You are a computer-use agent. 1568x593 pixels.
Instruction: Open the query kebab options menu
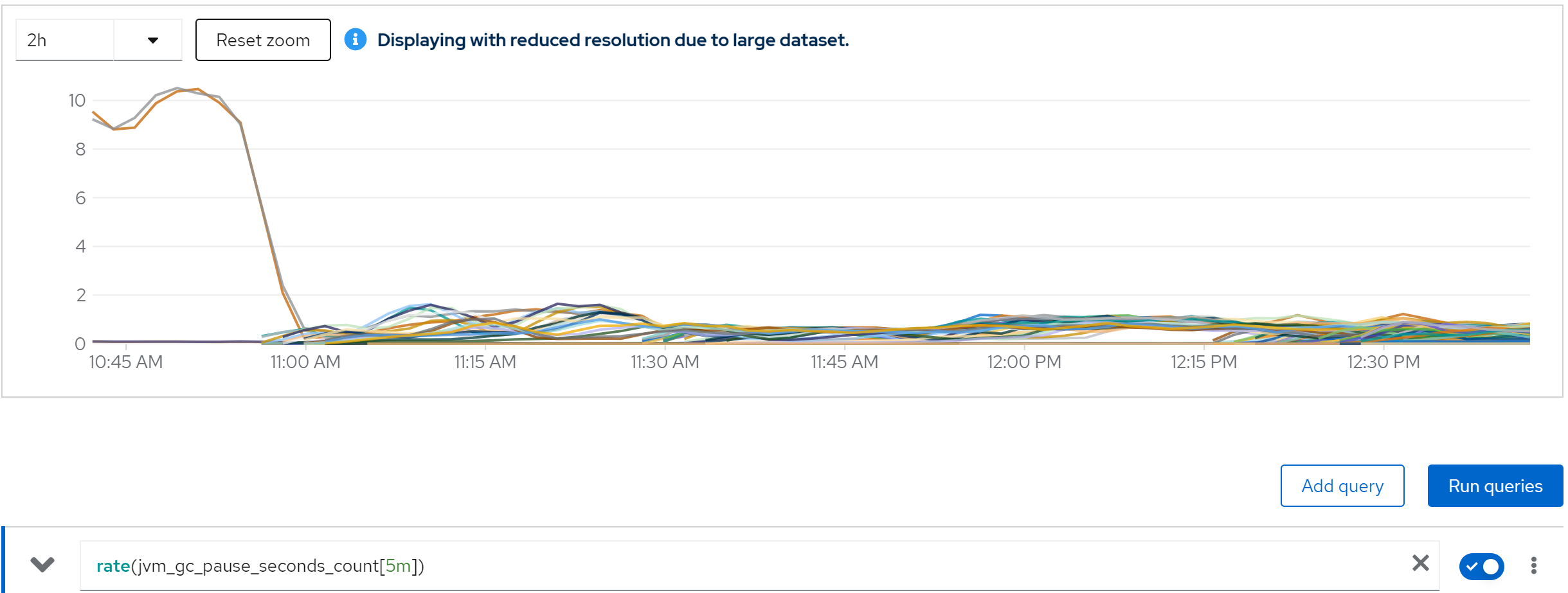point(1533,565)
